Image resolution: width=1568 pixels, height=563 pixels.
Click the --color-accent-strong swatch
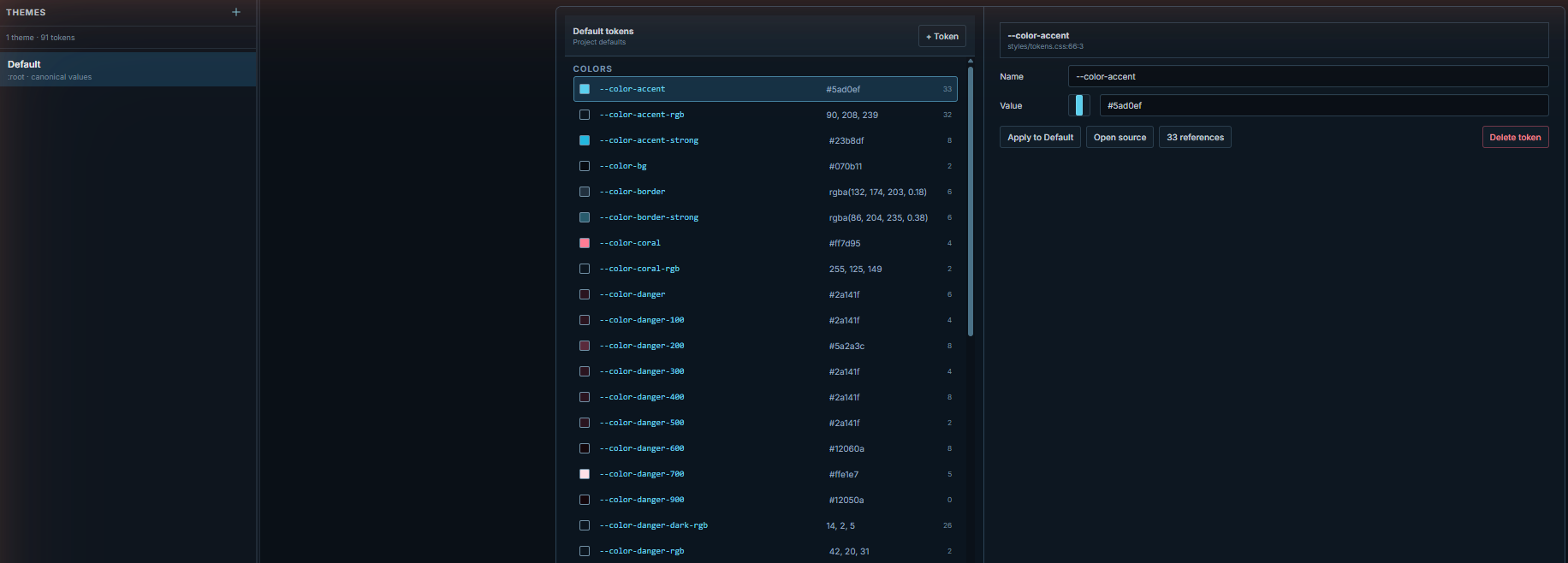[x=585, y=140]
